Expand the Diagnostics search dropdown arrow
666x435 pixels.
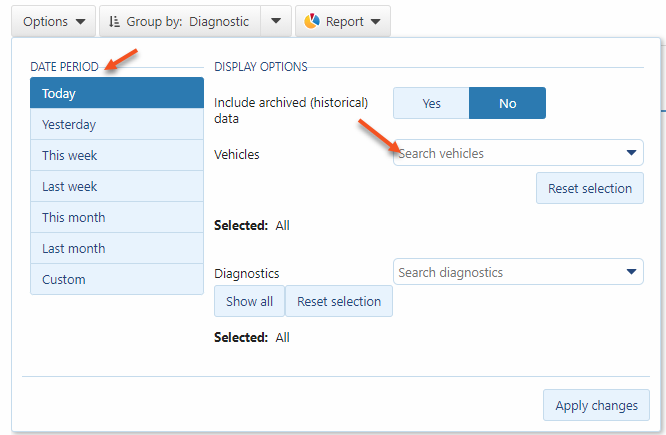(631, 272)
